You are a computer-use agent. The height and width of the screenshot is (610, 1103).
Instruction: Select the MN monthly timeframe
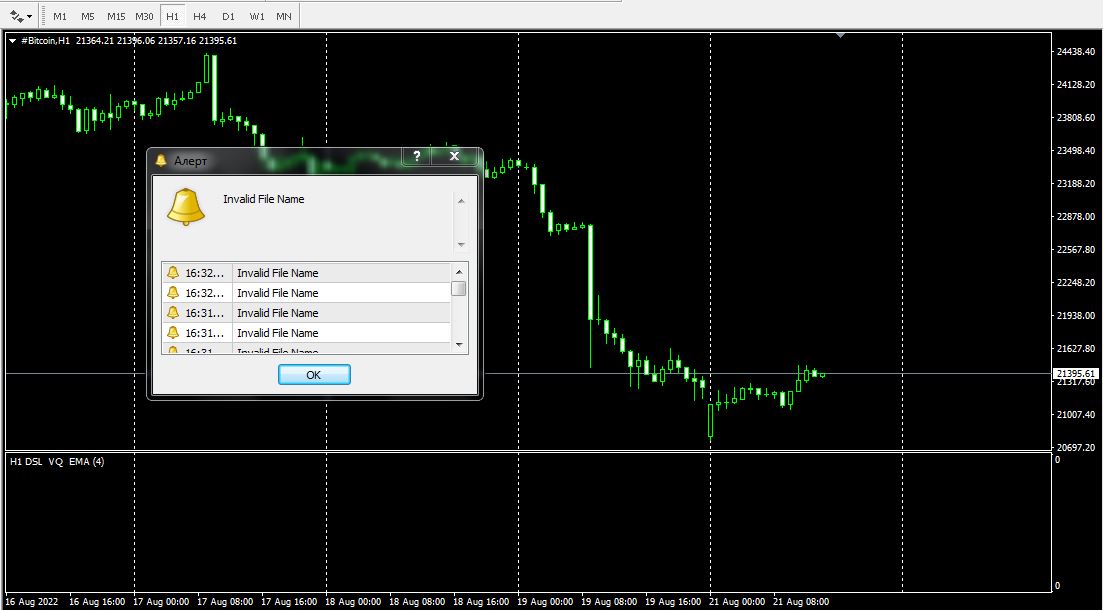click(283, 15)
